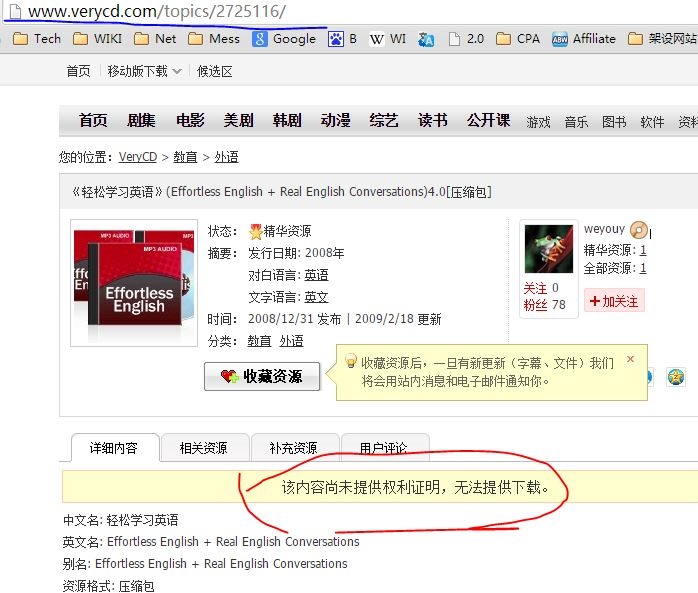Click the 外语 breadcrumb link

coord(227,157)
